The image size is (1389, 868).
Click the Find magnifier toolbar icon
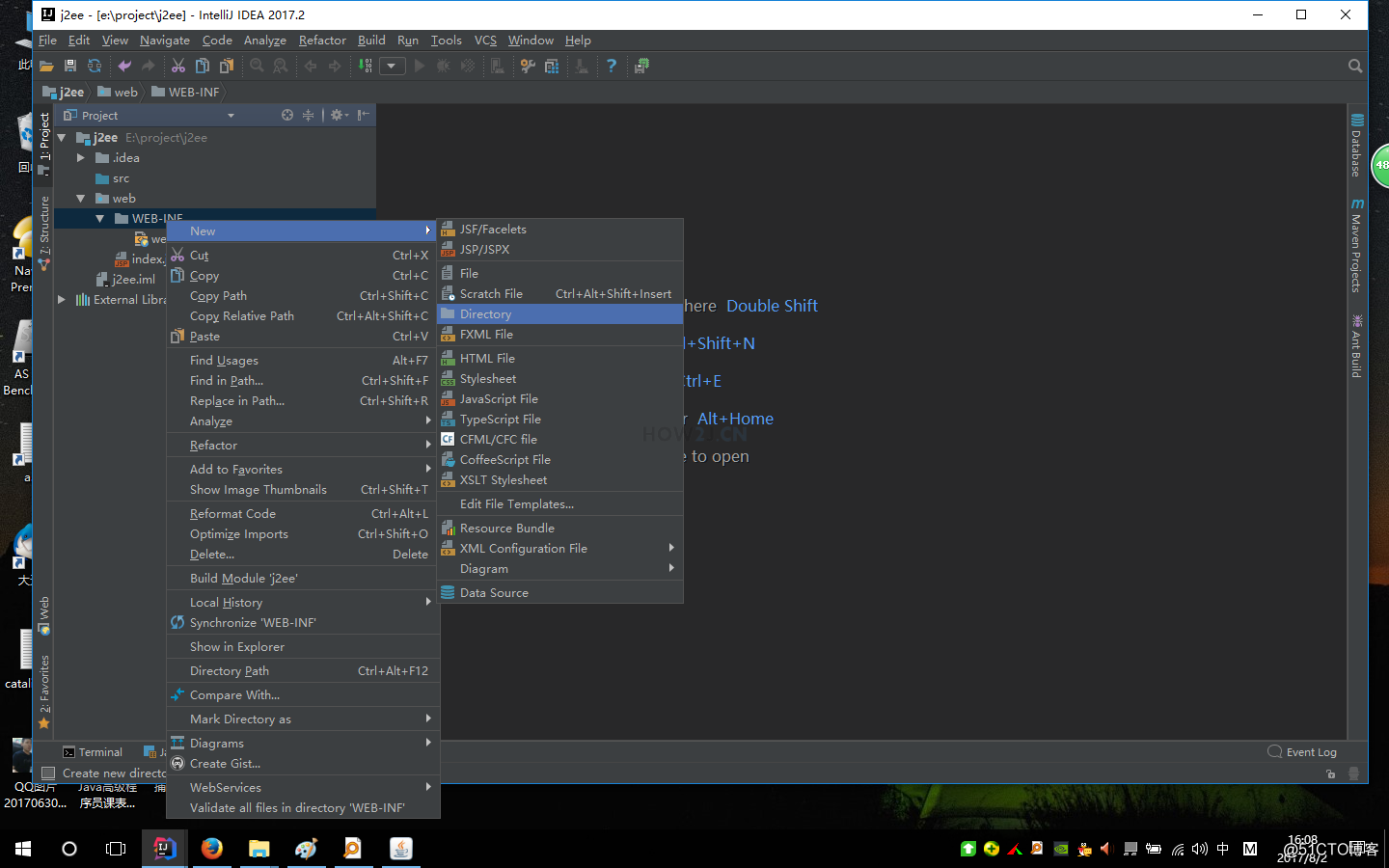click(x=257, y=66)
